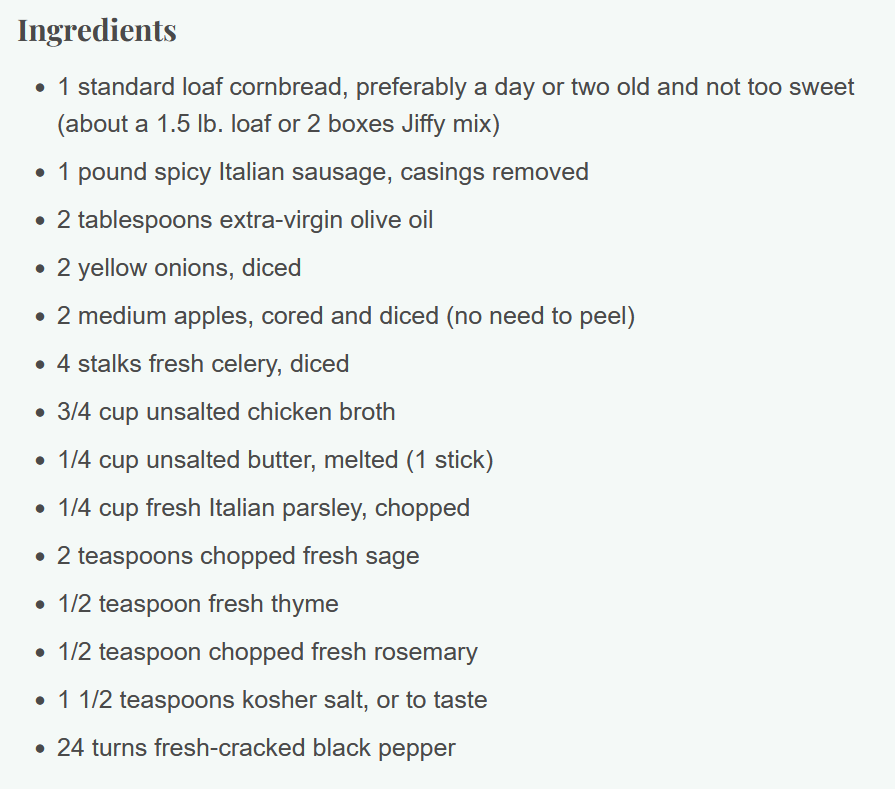Click the unsalted butter, melted line
This screenshot has width=895, height=789.
point(275,460)
